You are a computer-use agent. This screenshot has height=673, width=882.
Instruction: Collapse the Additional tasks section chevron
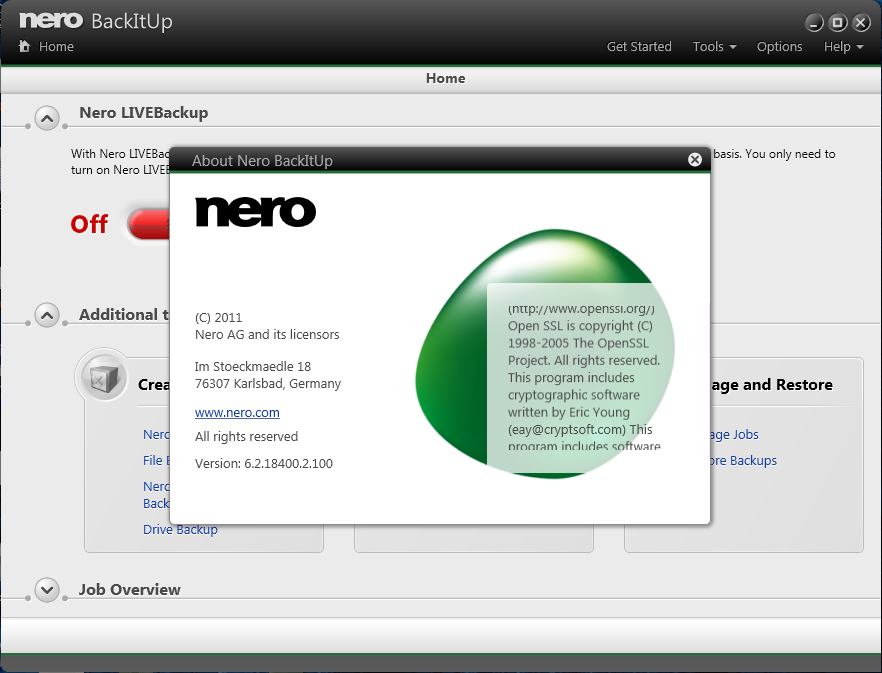coord(47,315)
